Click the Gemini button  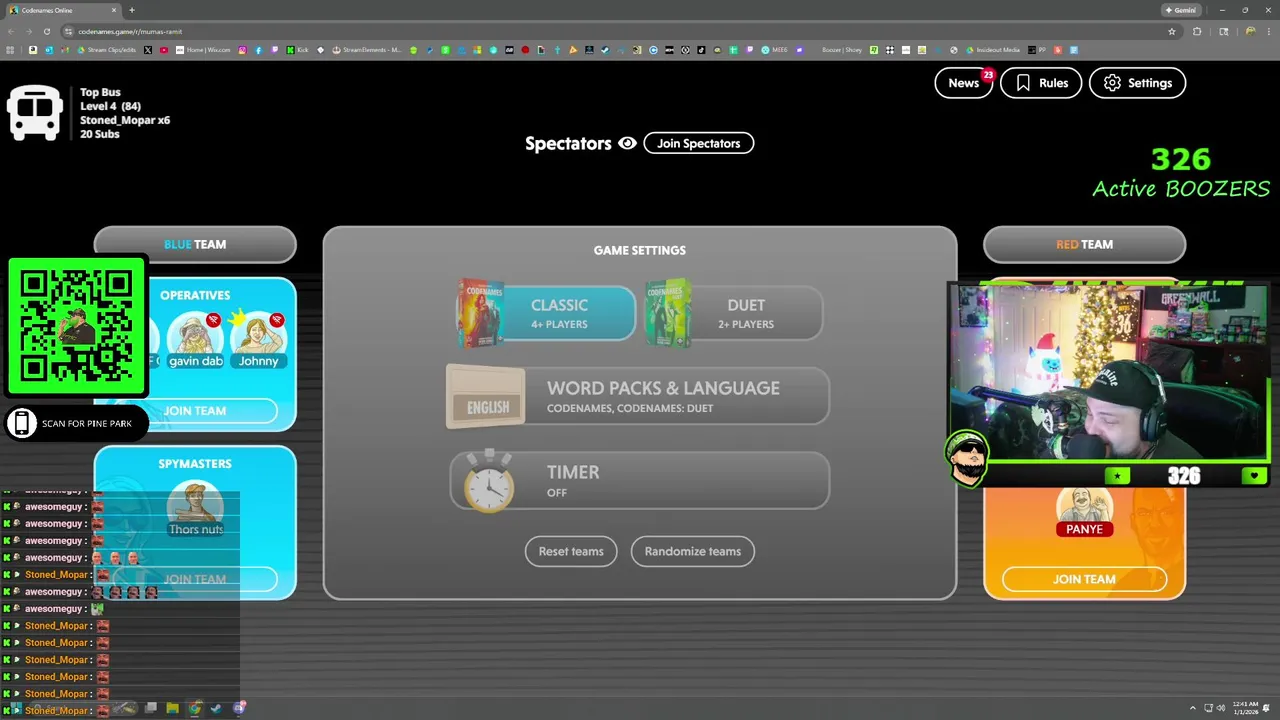1181,10
